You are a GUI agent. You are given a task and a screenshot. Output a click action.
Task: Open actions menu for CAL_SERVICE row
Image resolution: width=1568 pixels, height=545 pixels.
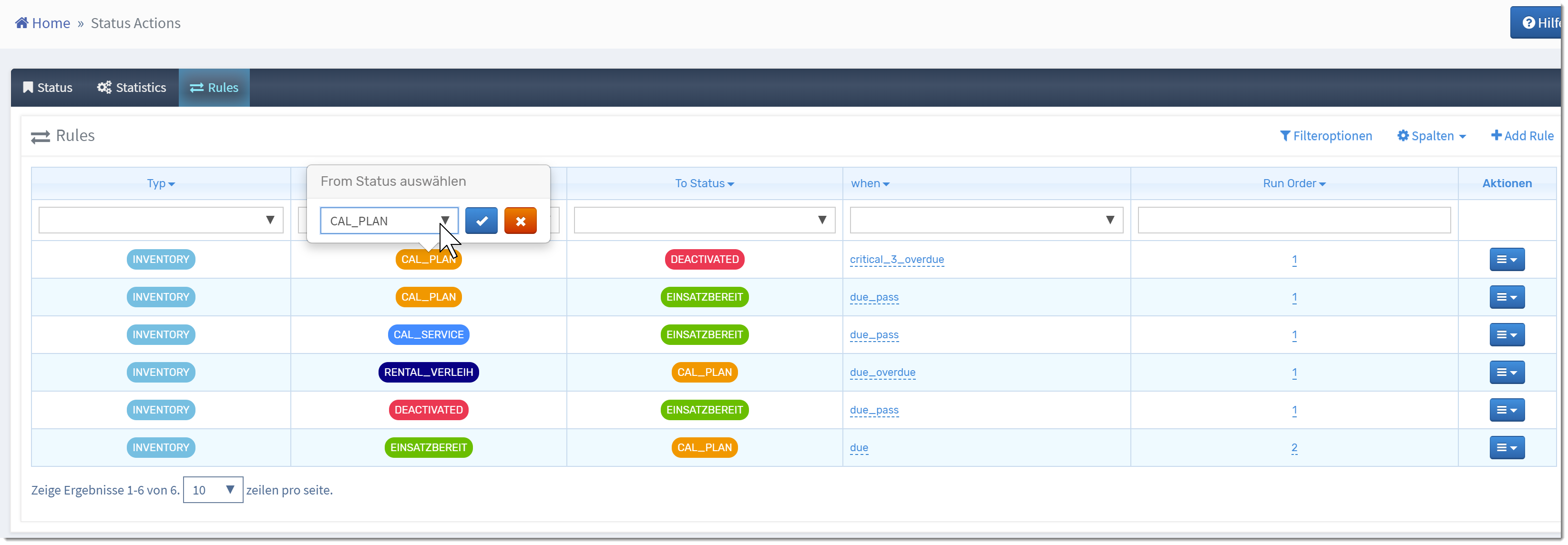[1507, 335]
